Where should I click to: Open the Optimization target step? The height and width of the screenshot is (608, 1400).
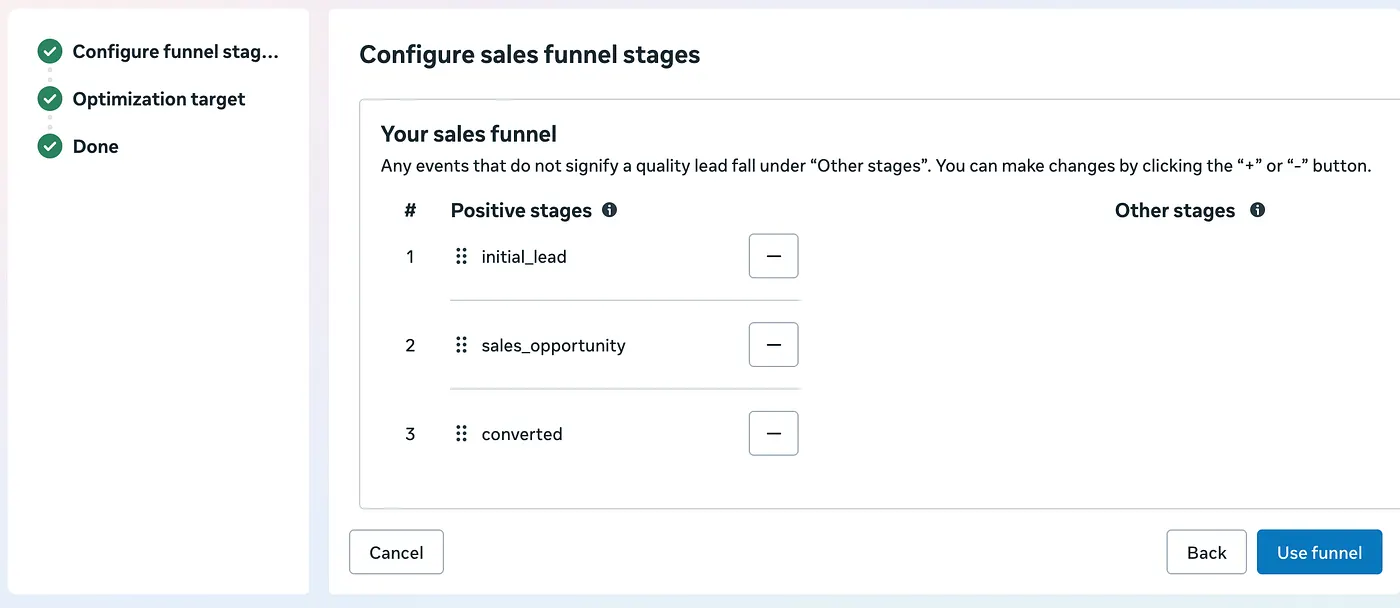[159, 99]
